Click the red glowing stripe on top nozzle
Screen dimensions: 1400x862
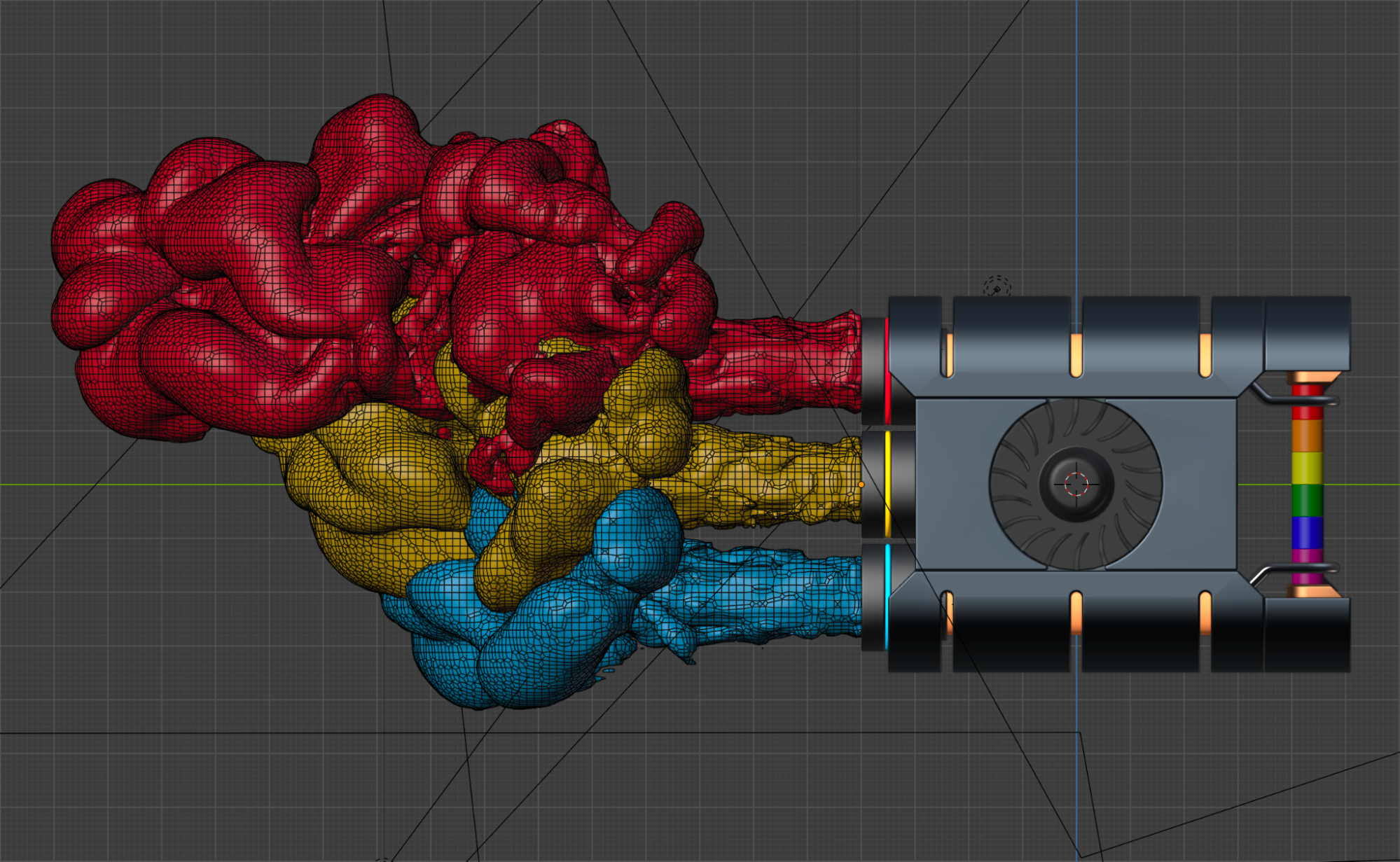click(887, 371)
